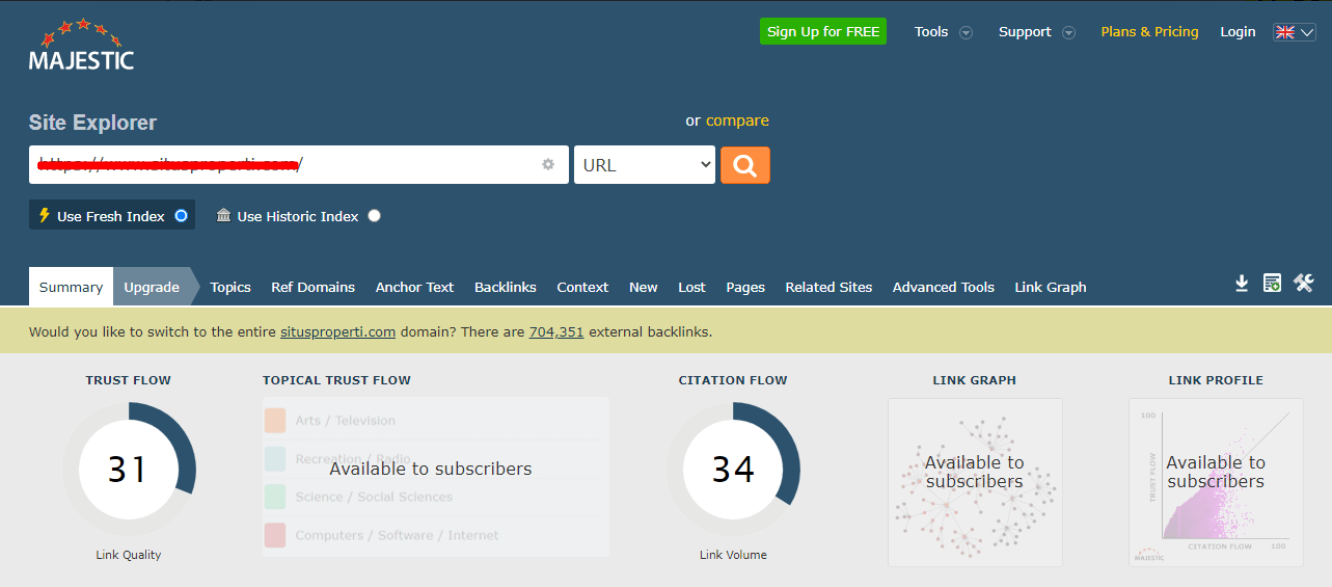Open the wrench tools icon
This screenshot has height=587, width=1332.
coord(1303,283)
